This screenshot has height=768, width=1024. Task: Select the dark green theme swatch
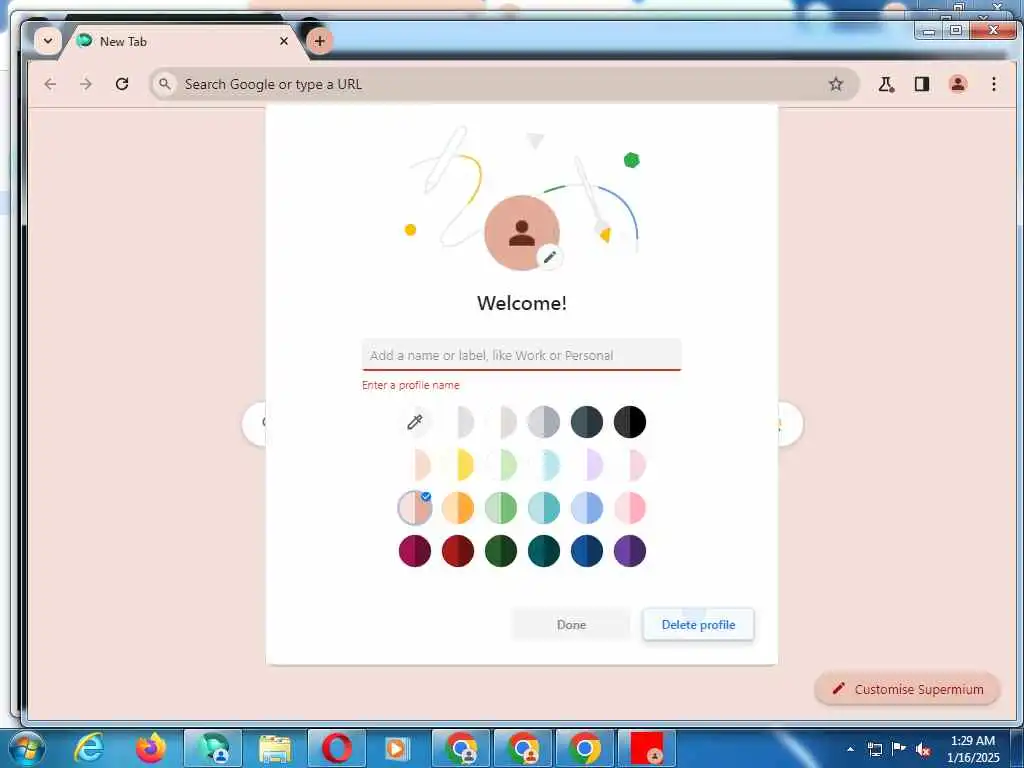501,551
